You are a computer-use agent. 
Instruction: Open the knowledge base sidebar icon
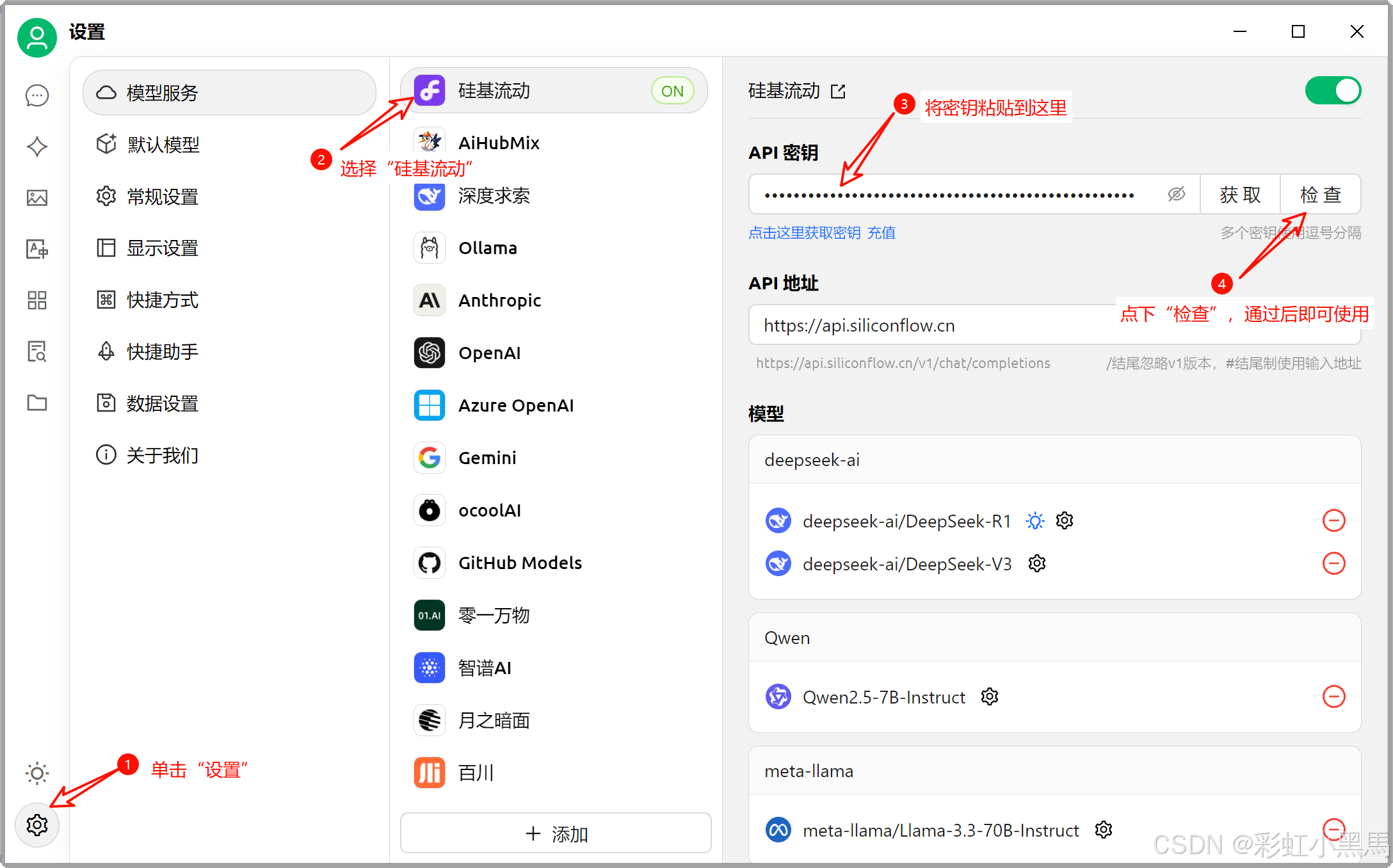click(37, 351)
